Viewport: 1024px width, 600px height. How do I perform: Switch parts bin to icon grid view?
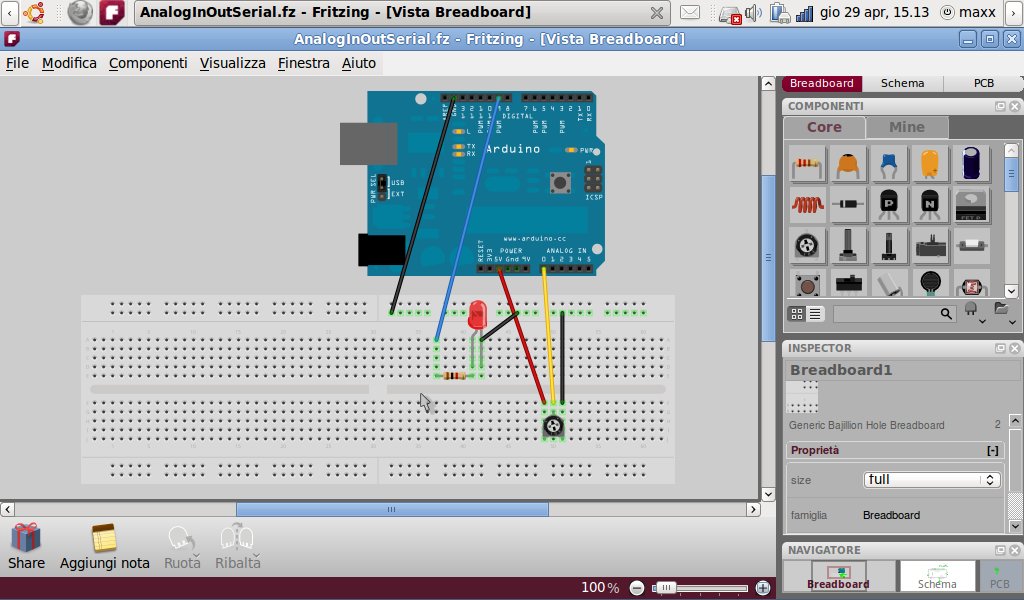click(x=797, y=313)
